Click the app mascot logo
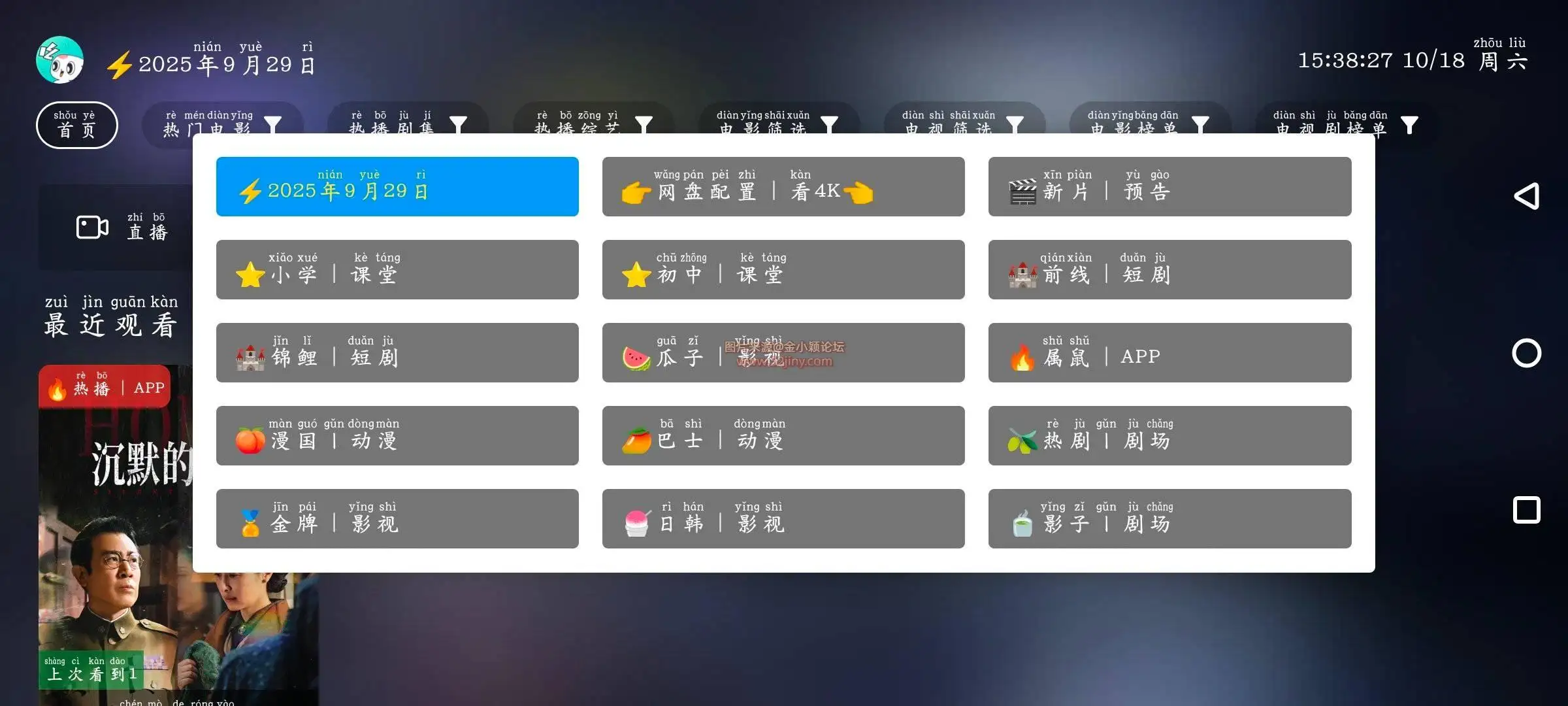This screenshot has height=706, width=1568. tap(60, 59)
